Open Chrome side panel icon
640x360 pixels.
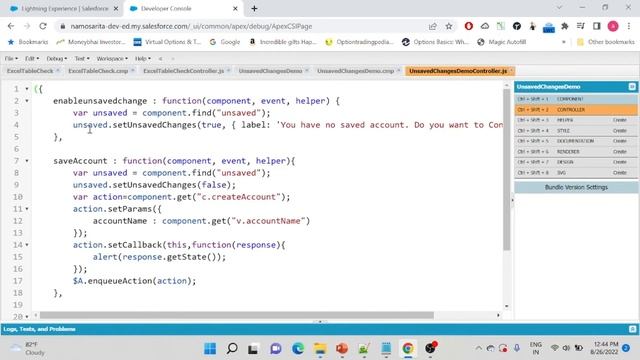[x=597, y=26]
